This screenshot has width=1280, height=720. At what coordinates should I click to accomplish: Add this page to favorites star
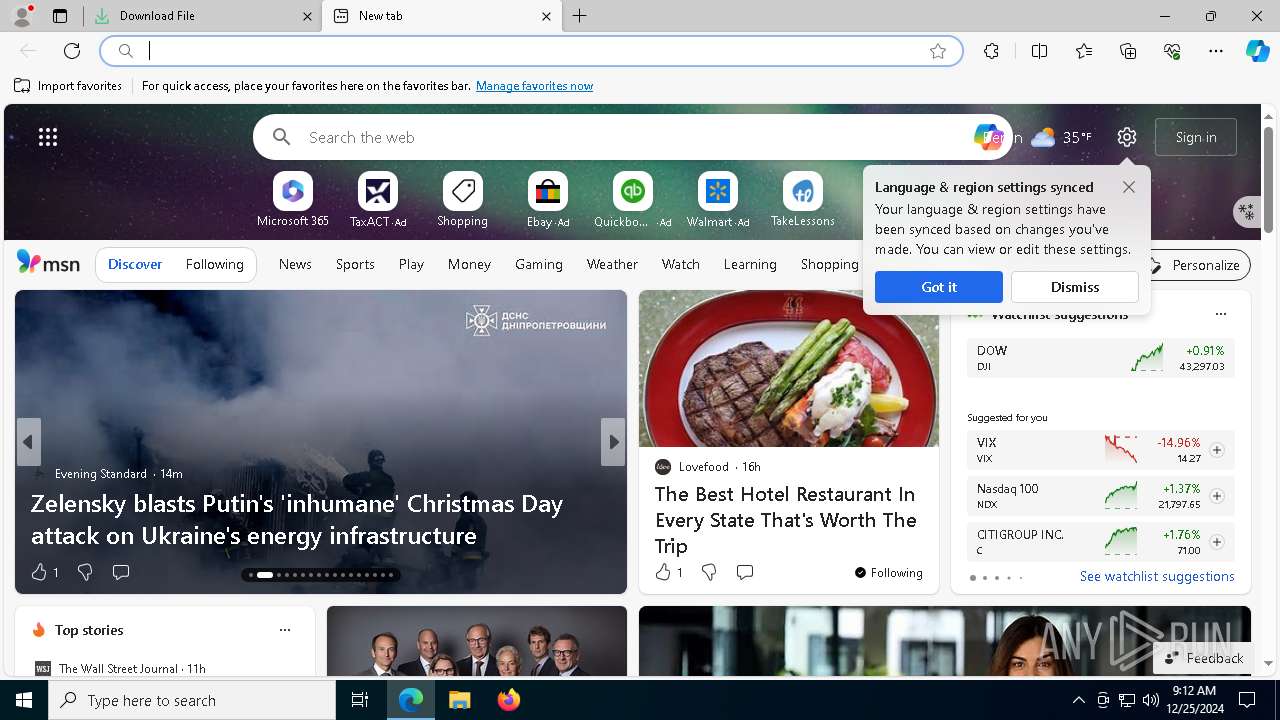click(x=938, y=51)
